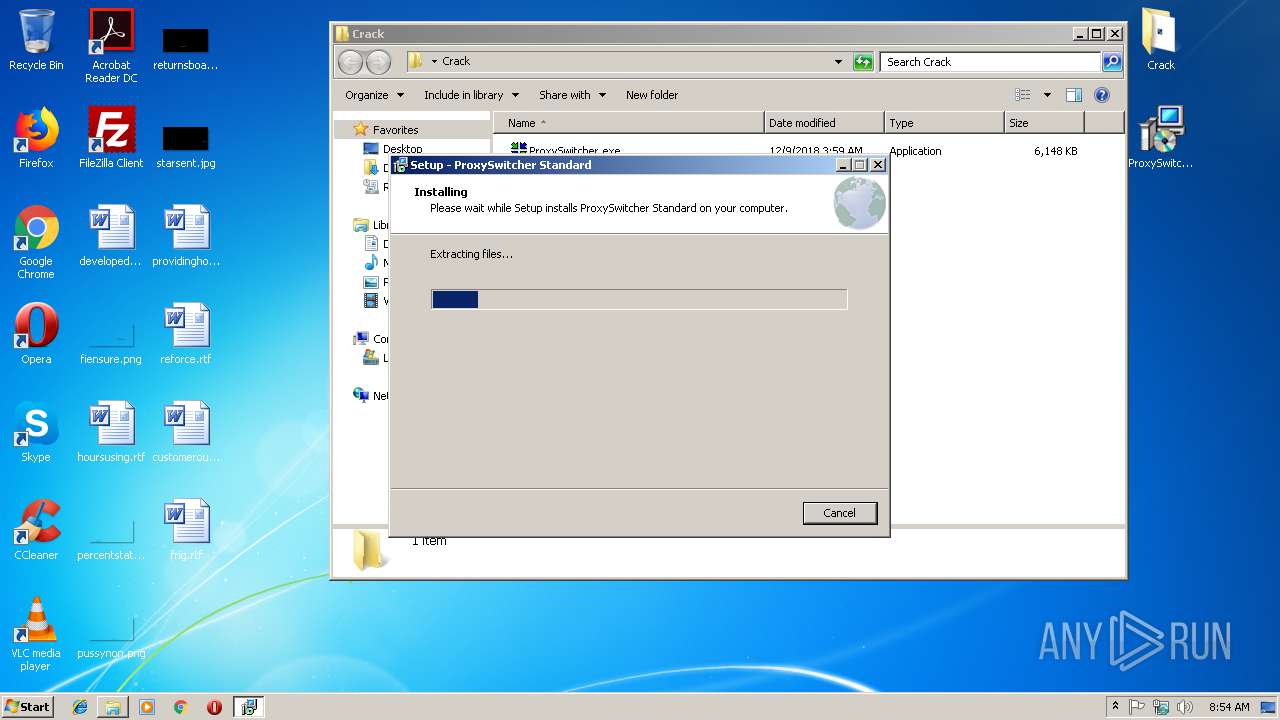Select the 6,148 KB size cell
Screen dimensions: 1280x720
tap(1055, 152)
